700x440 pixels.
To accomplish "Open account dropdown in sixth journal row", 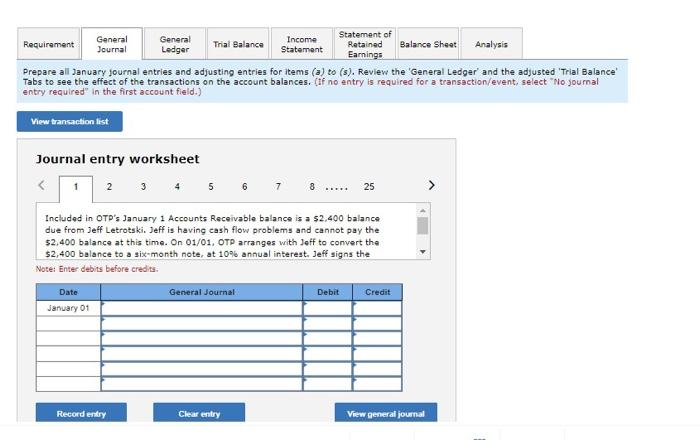I will 202,384.
